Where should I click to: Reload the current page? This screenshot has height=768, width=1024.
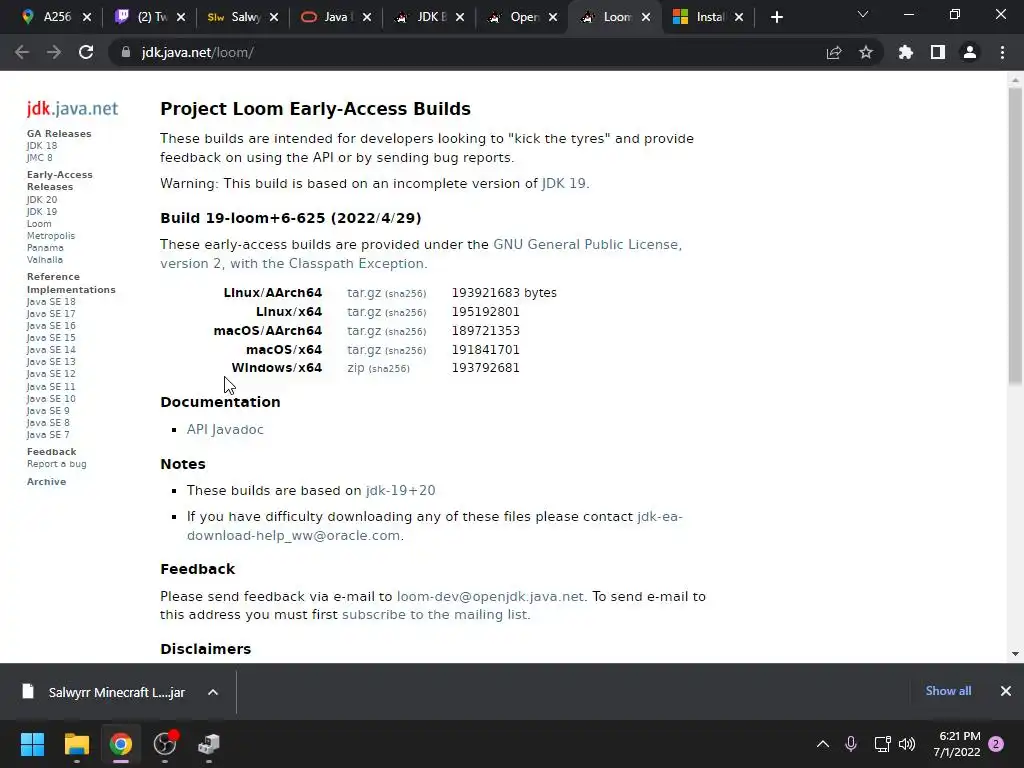point(86,52)
